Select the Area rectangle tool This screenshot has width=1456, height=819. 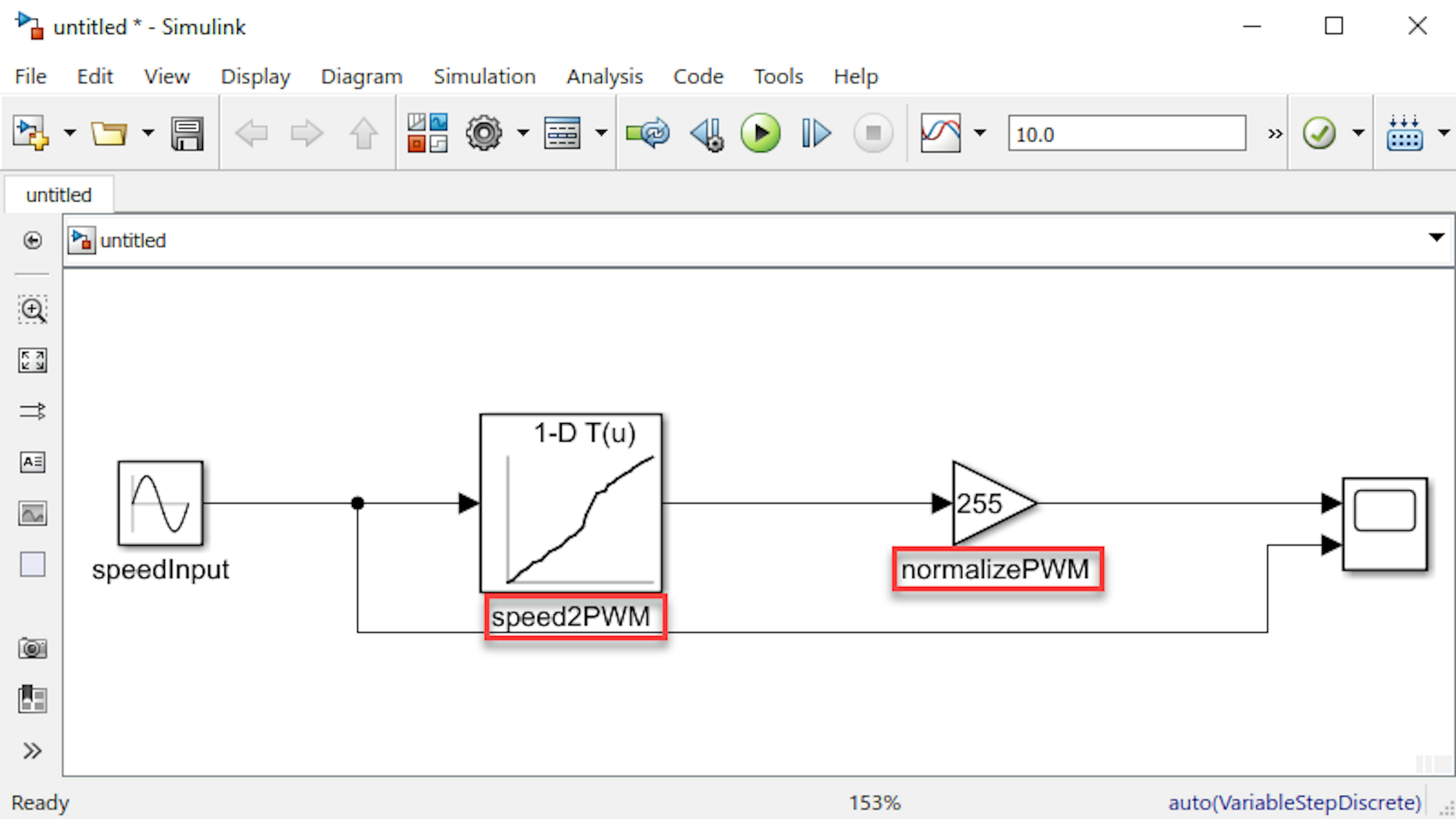(x=33, y=564)
